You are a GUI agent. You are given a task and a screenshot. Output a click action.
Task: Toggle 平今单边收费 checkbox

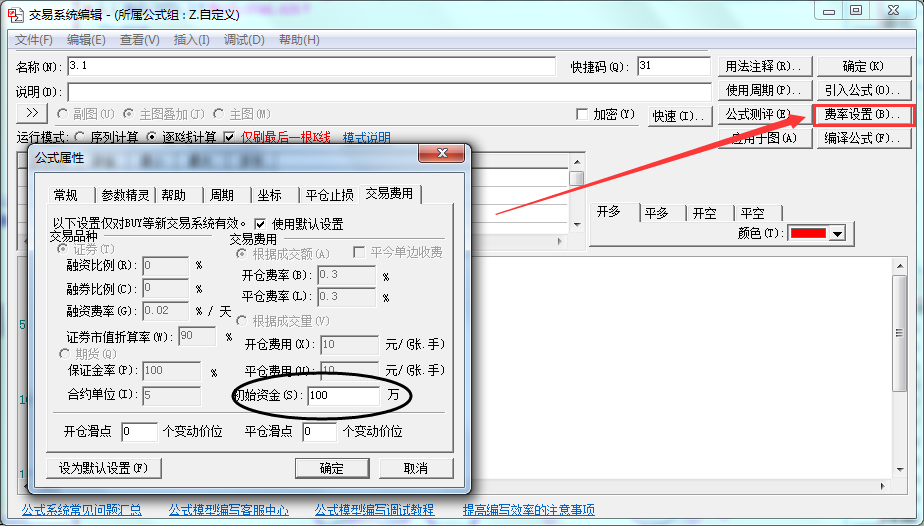358,253
